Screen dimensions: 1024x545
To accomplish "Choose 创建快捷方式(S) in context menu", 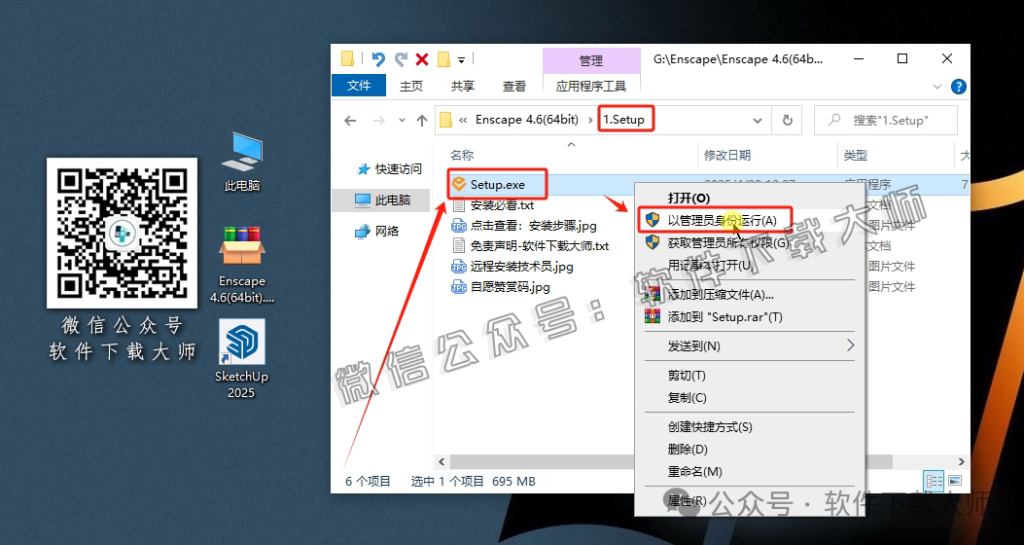I will (x=750, y=427).
